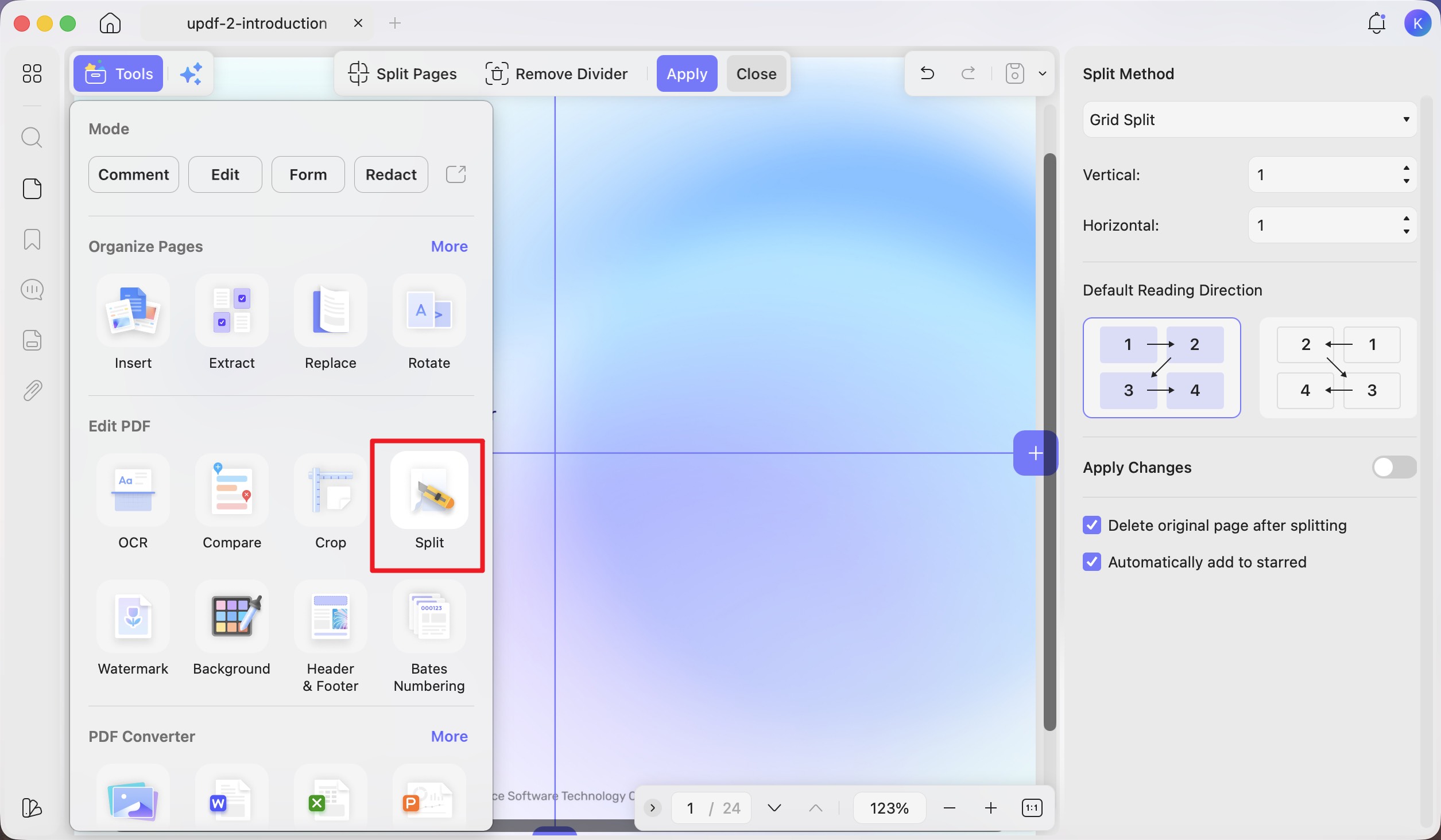This screenshot has height=840, width=1441.
Task: Open the Grid Split method dropdown
Action: pos(1249,119)
